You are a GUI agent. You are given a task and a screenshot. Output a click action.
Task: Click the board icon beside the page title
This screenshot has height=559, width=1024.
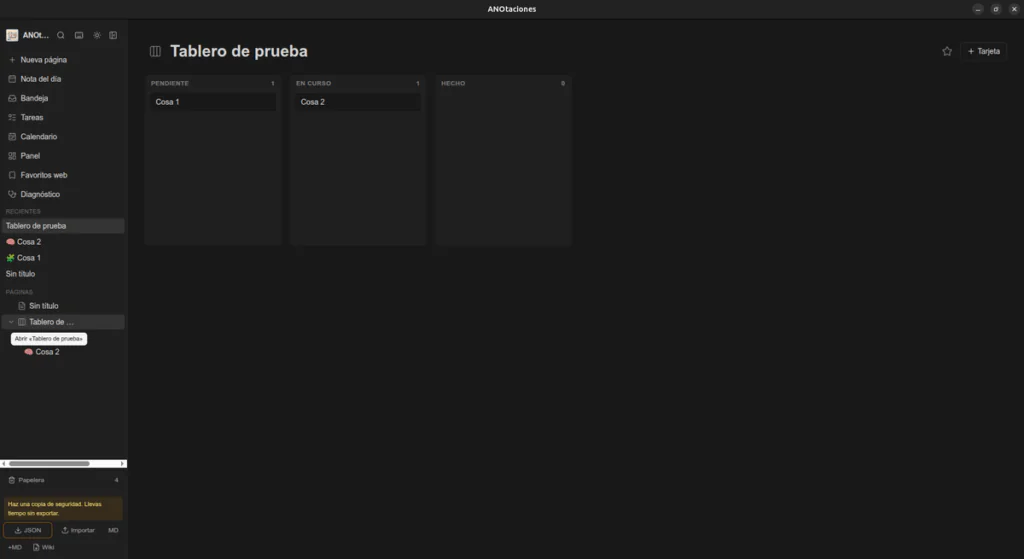(155, 51)
